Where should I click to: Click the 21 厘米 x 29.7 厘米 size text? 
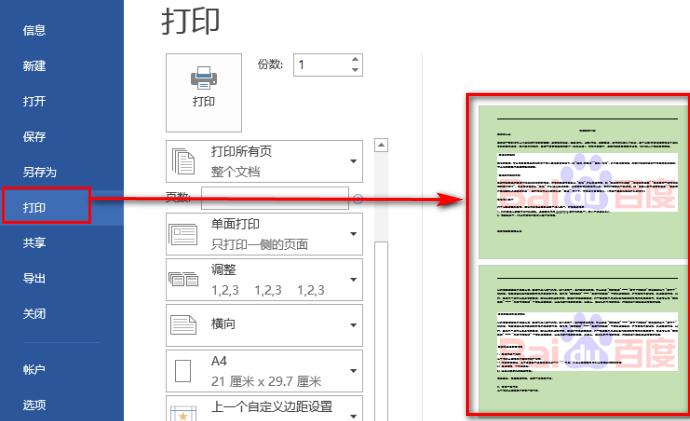point(266,381)
